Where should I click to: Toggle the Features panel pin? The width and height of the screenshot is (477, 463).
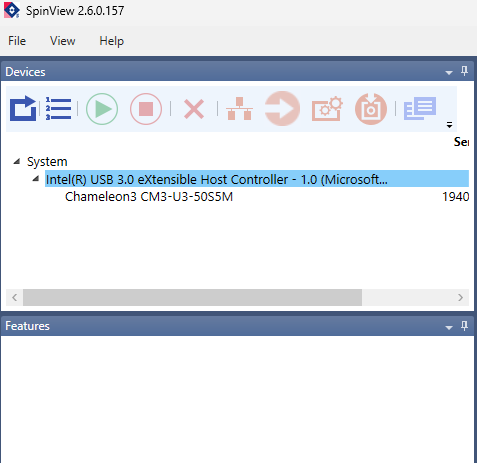tap(464, 326)
